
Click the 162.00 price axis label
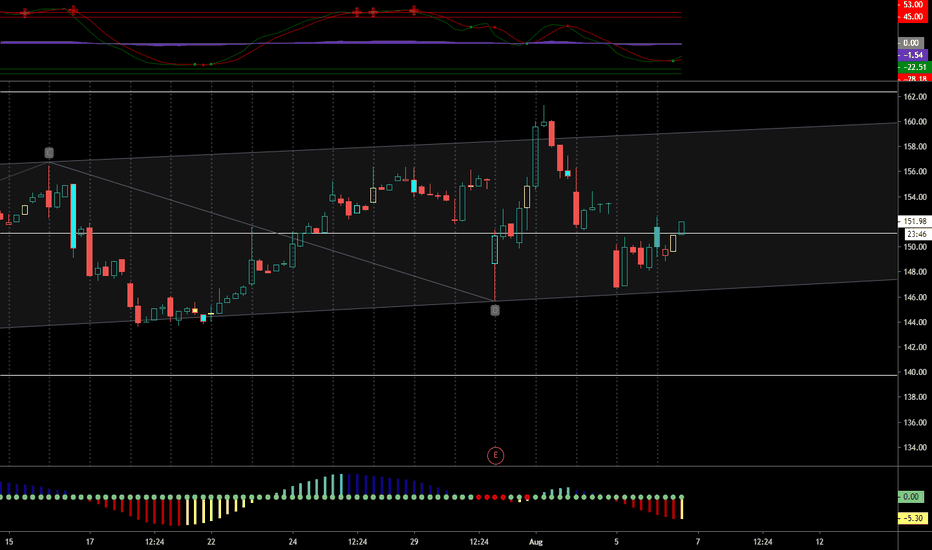915,96
